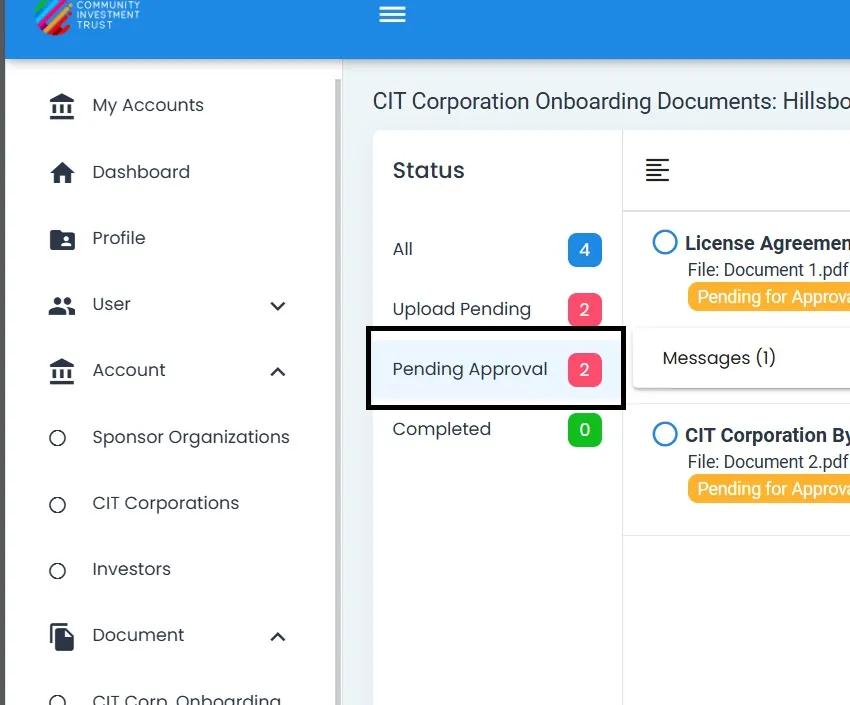
Task: Click the Profile folder icon
Action: 62,239
